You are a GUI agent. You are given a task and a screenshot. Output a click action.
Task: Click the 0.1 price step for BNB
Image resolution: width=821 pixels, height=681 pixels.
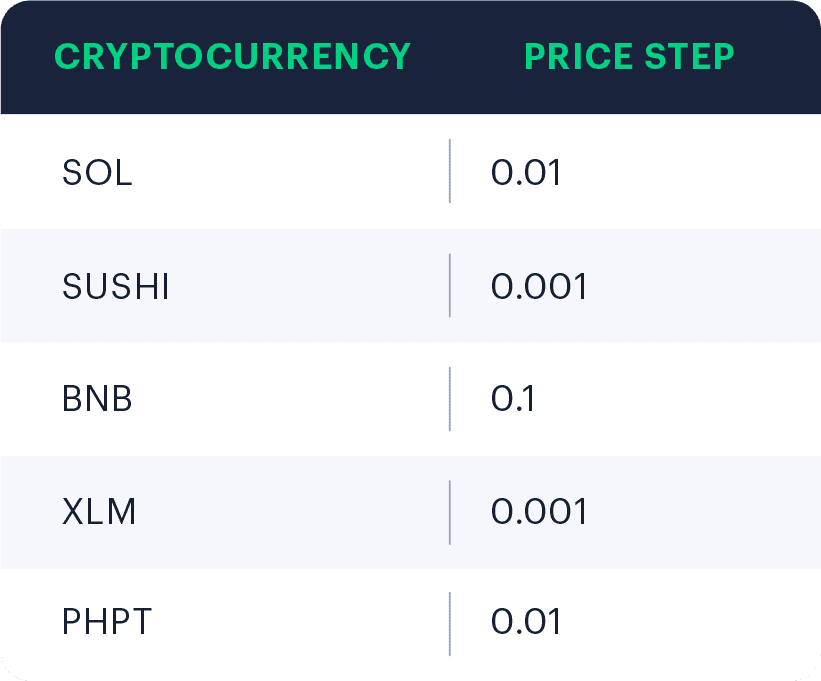(x=513, y=399)
